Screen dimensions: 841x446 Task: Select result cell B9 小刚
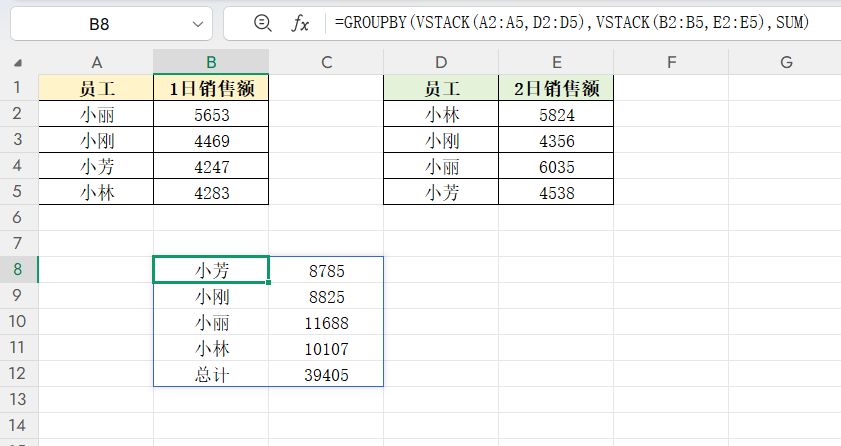(211, 296)
